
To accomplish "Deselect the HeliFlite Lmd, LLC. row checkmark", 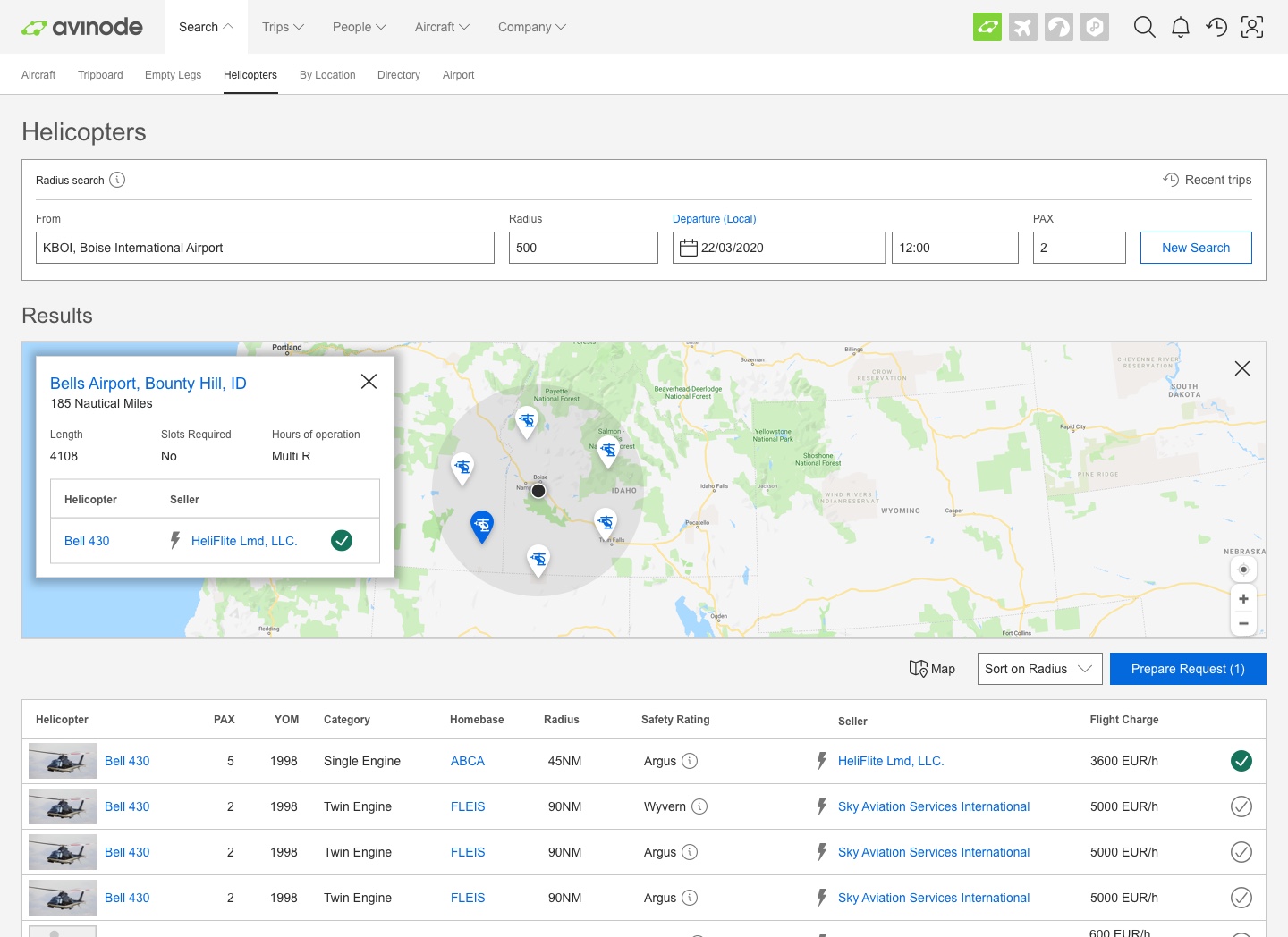I will coord(1241,761).
